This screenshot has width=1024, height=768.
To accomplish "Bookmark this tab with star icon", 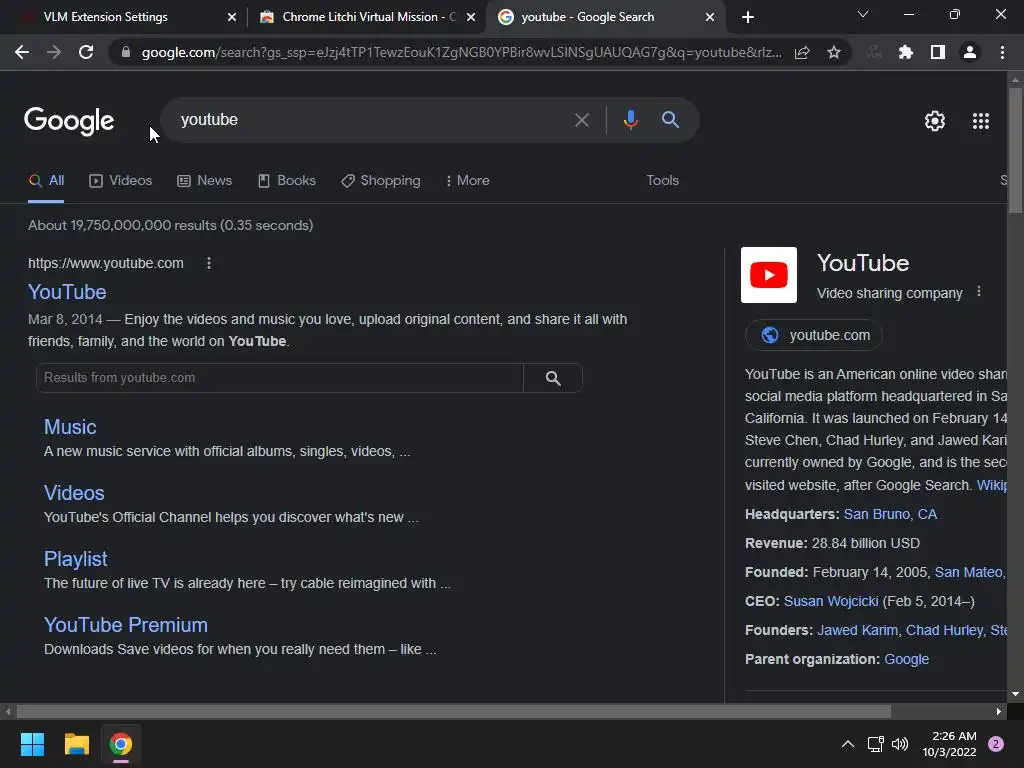I will click(834, 52).
